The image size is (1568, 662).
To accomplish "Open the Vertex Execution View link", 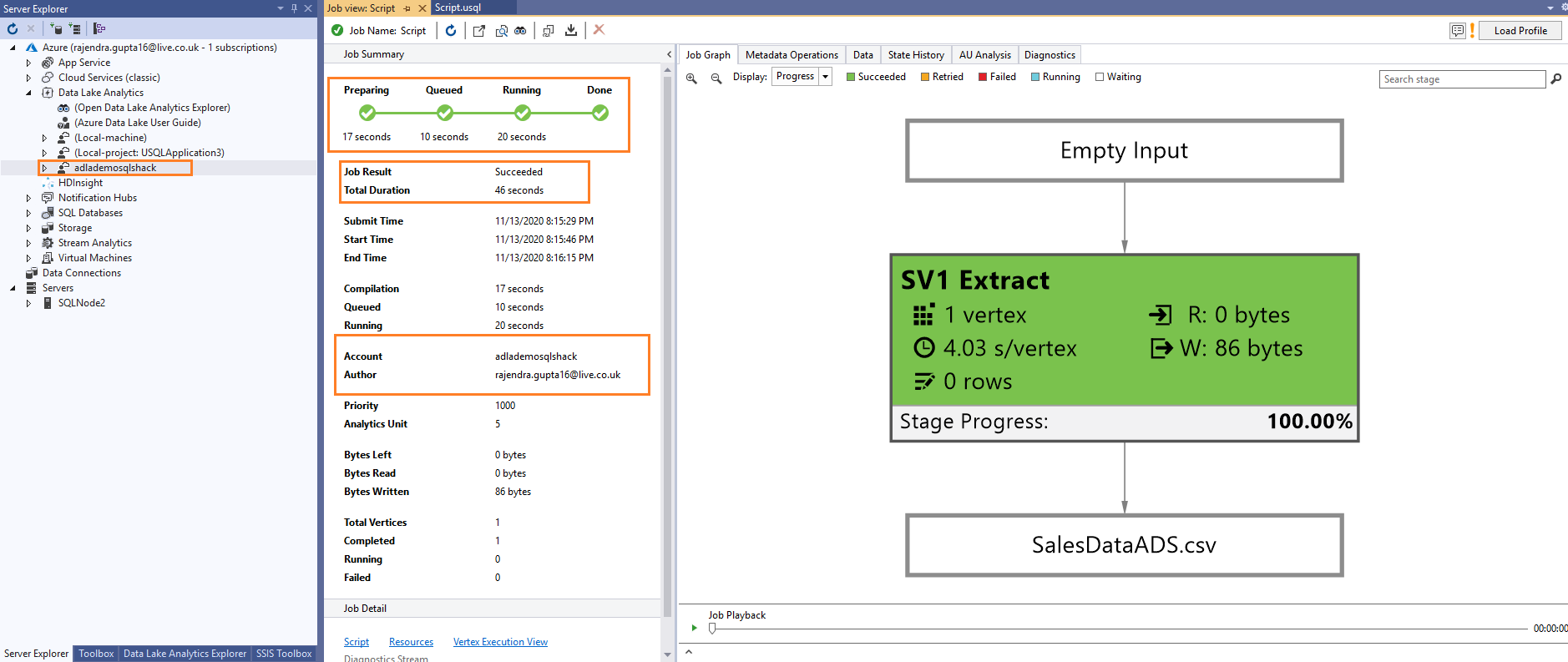I will click(x=500, y=642).
